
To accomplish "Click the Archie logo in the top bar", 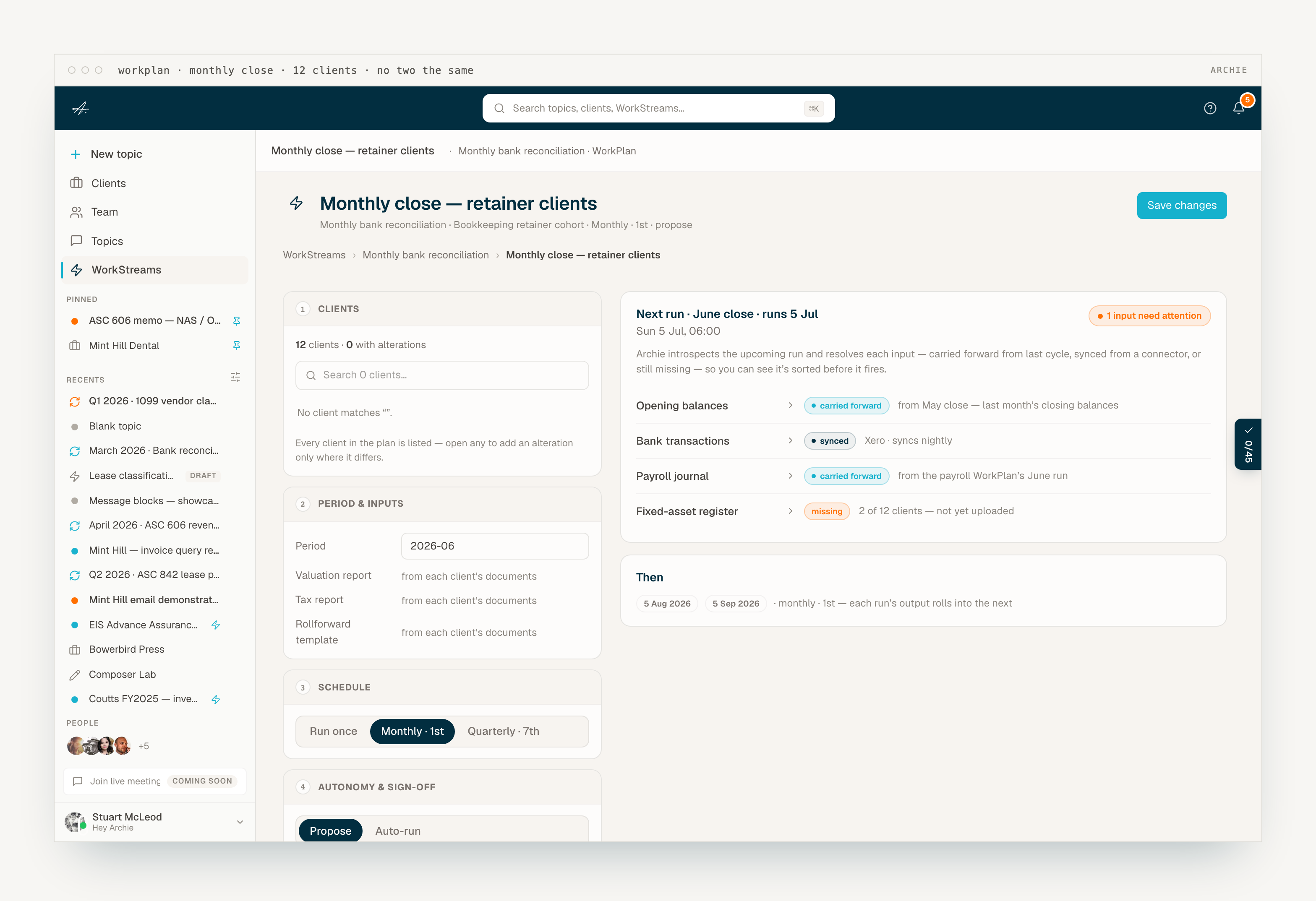I will click(x=81, y=108).
